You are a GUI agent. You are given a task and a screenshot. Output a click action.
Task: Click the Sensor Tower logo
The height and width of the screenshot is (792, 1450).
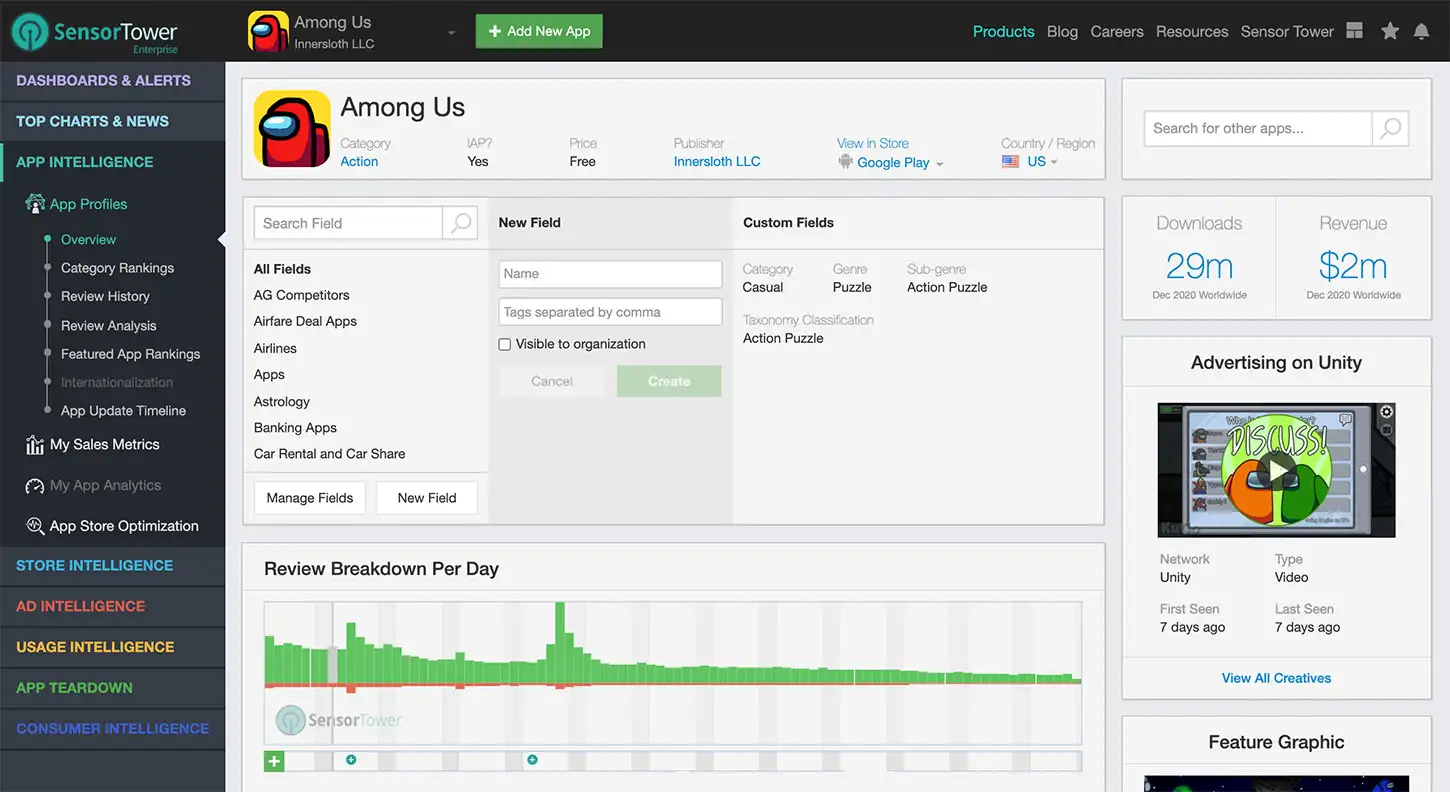[96, 33]
